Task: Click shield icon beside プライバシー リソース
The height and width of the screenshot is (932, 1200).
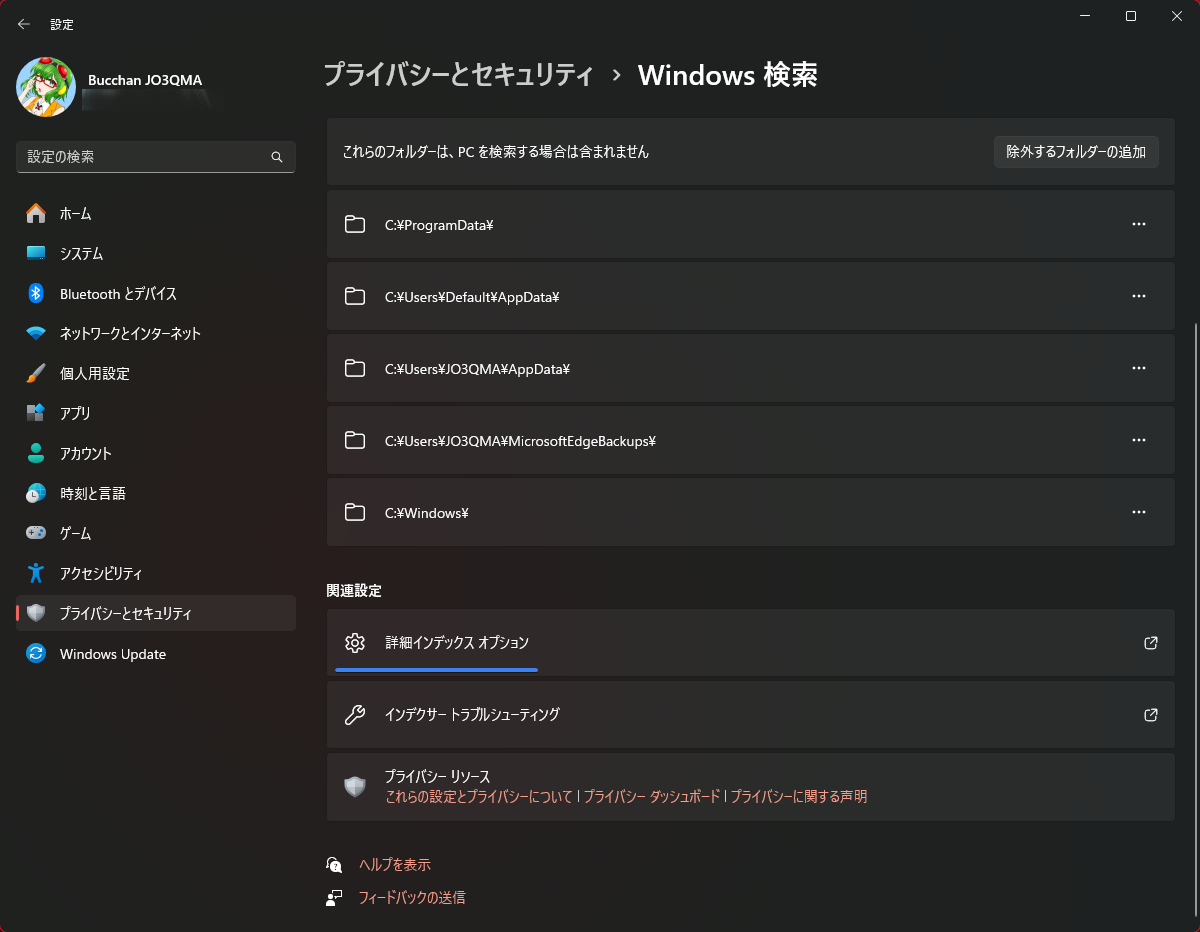Action: [x=355, y=786]
